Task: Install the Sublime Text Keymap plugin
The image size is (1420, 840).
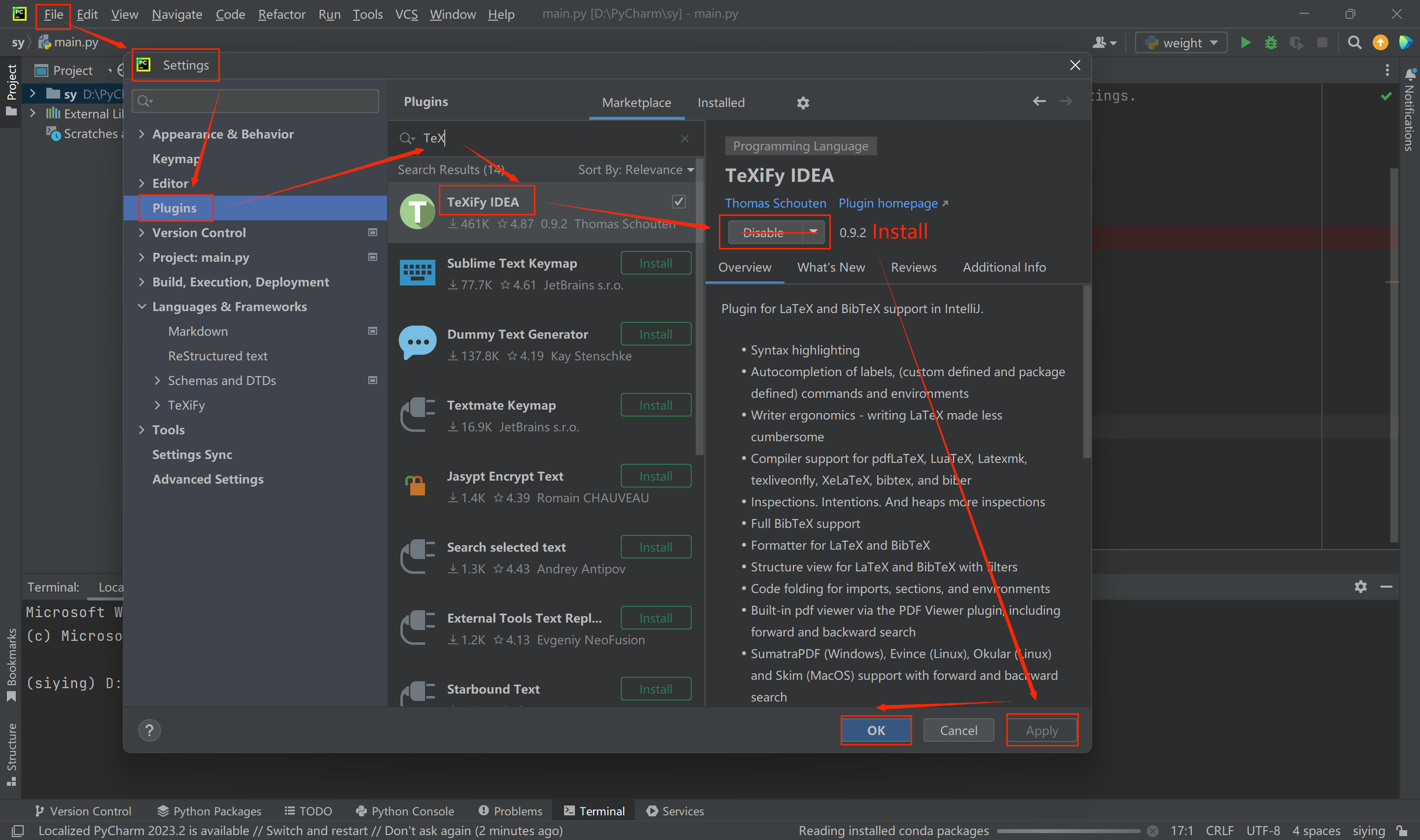Action: 655,263
